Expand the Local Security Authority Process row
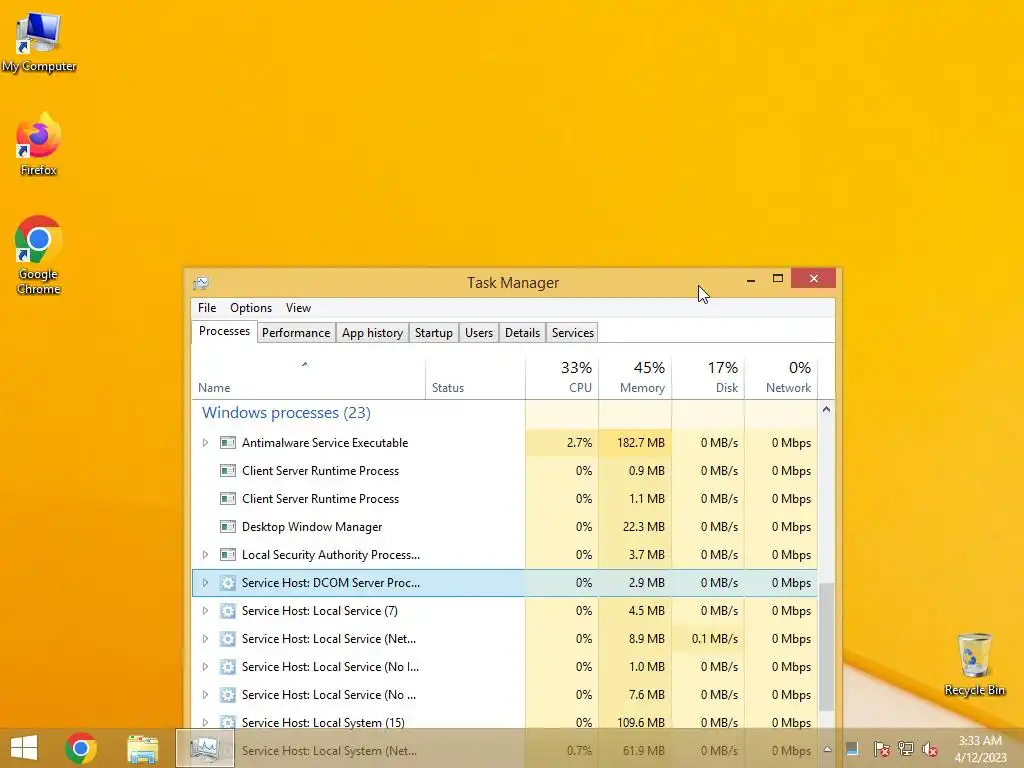Viewport: 1024px width, 768px height. click(x=205, y=555)
